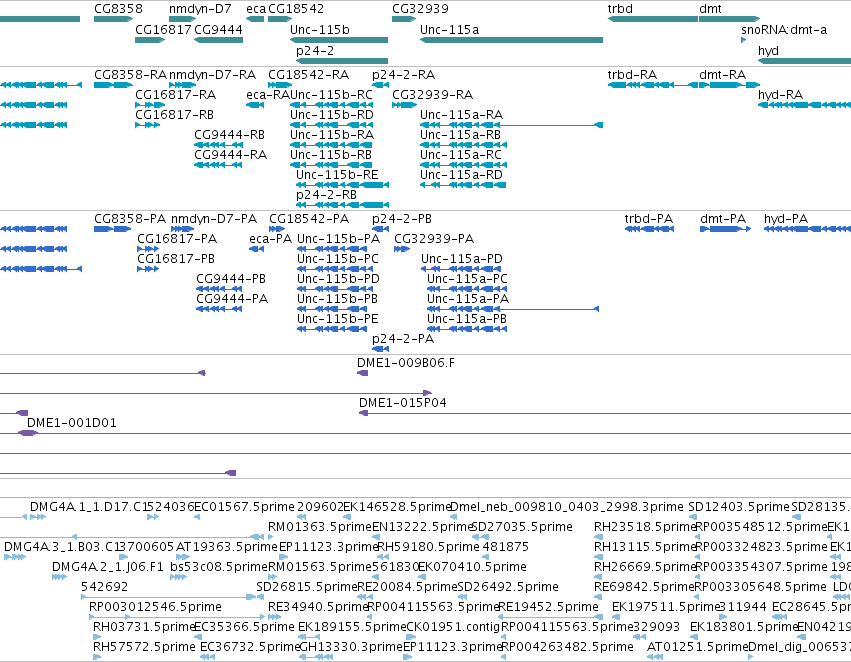
Task: Select the dmt gene label
Action: (x=710, y=9)
